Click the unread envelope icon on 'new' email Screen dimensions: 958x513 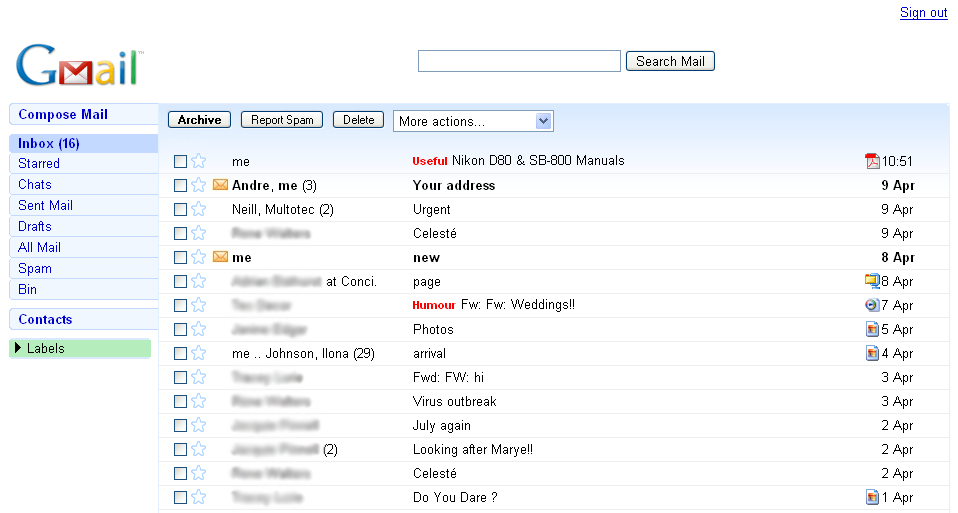pyautogui.click(x=220, y=256)
